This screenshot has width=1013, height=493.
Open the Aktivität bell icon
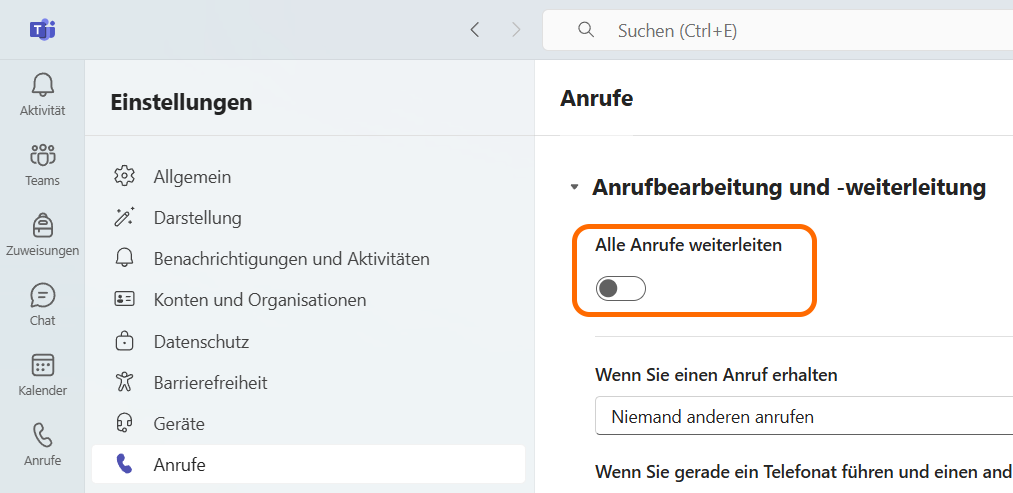tap(42, 94)
